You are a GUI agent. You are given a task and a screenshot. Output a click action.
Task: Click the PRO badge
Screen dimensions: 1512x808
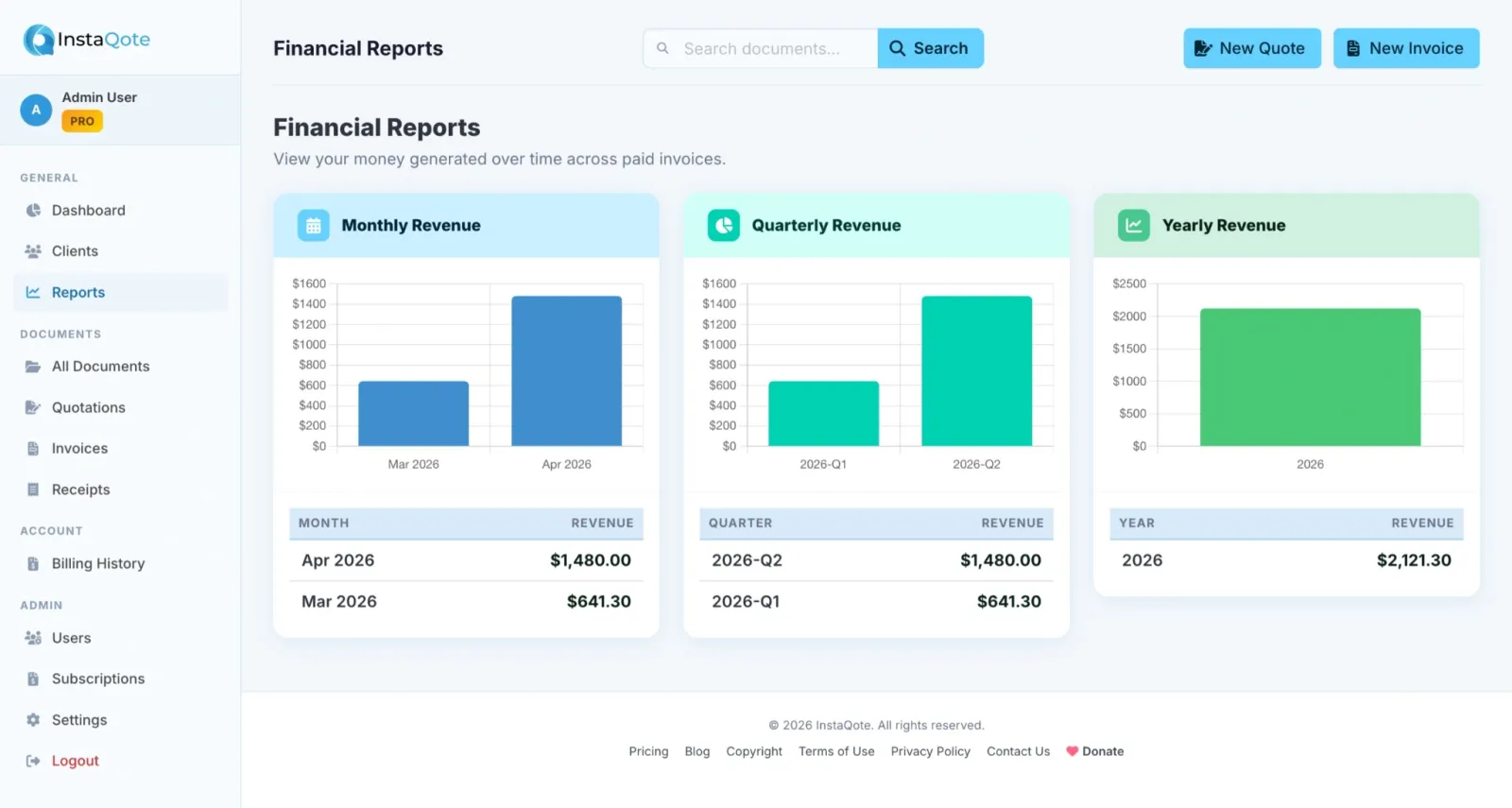click(x=82, y=121)
